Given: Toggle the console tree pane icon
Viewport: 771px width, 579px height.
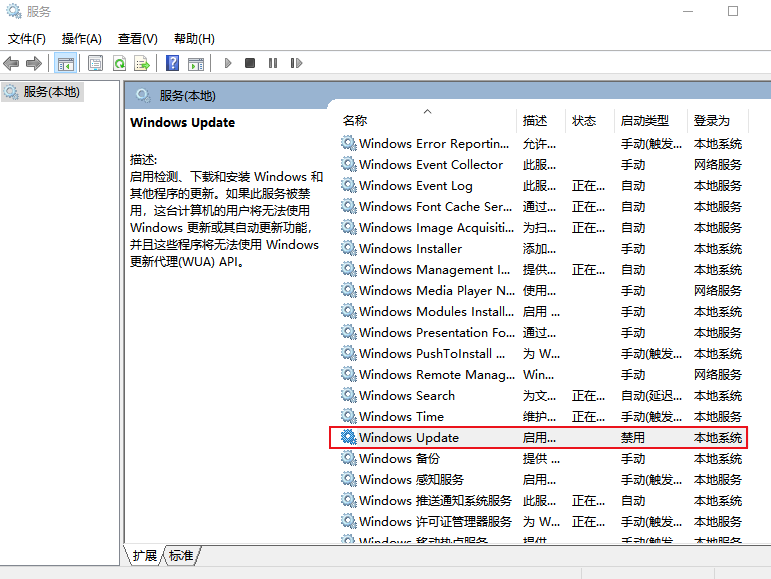Looking at the screenshot, I should tap(65, 63).
